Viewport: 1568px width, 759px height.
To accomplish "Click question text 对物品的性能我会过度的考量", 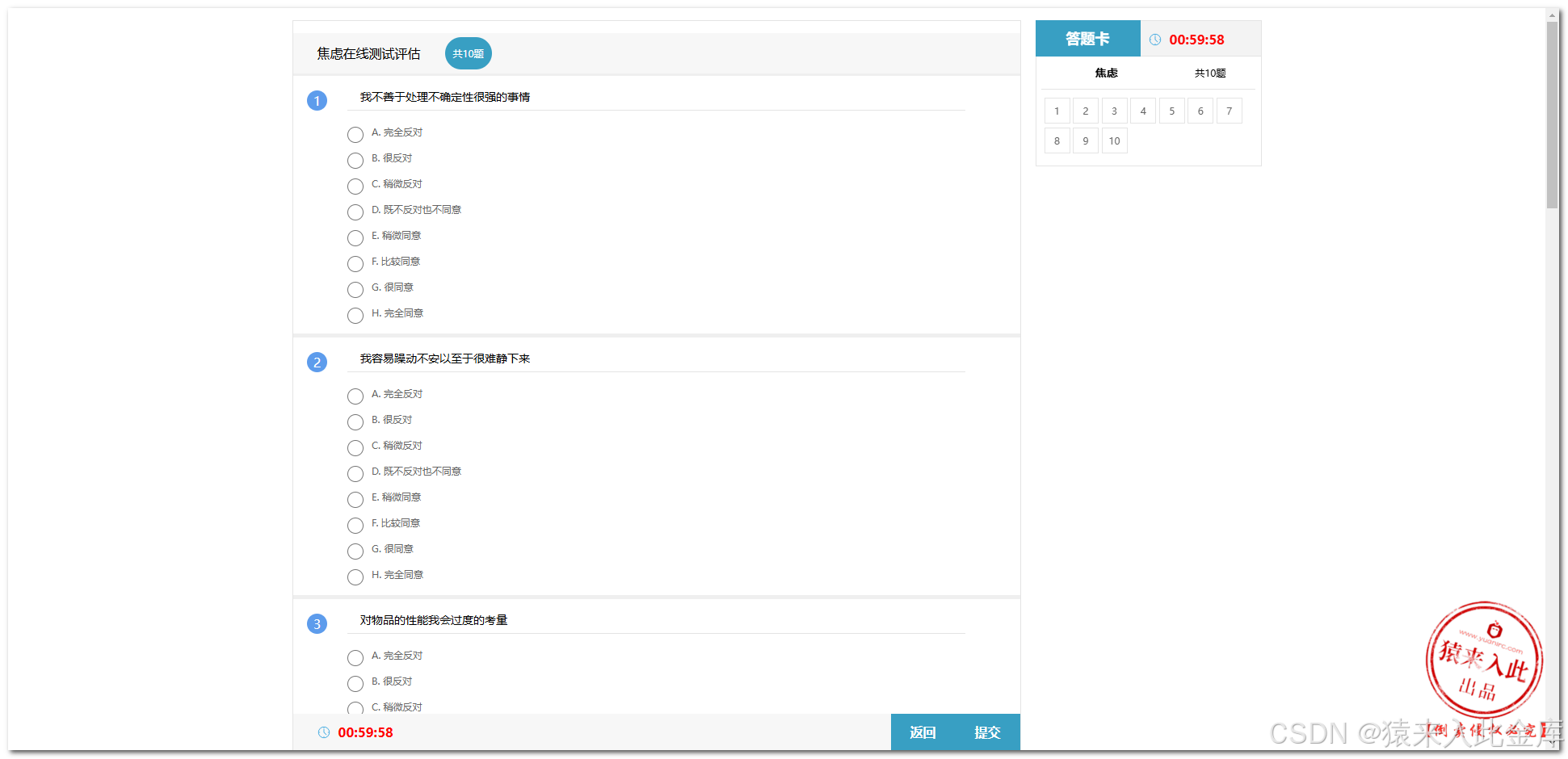I will pyautogui.click(x=434, y=620).
